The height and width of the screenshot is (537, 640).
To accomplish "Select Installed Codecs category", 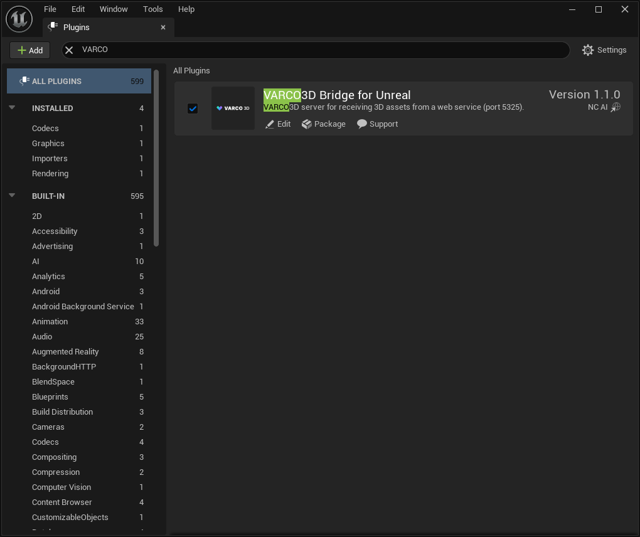I will pos(79,128).
